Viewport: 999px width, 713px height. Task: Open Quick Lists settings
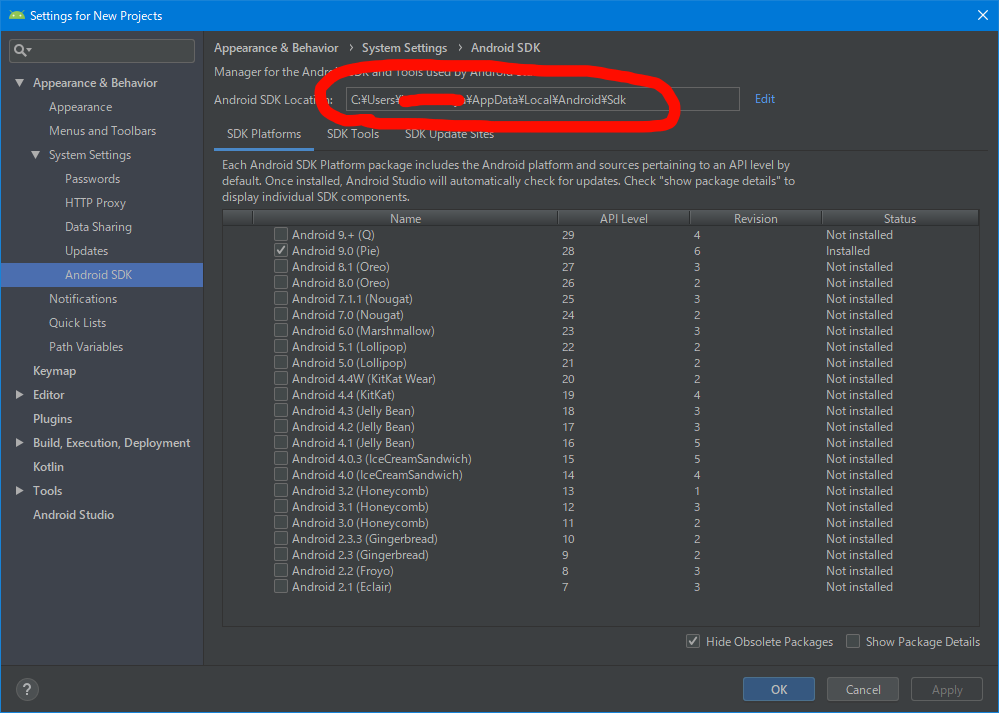coord(78,322)
